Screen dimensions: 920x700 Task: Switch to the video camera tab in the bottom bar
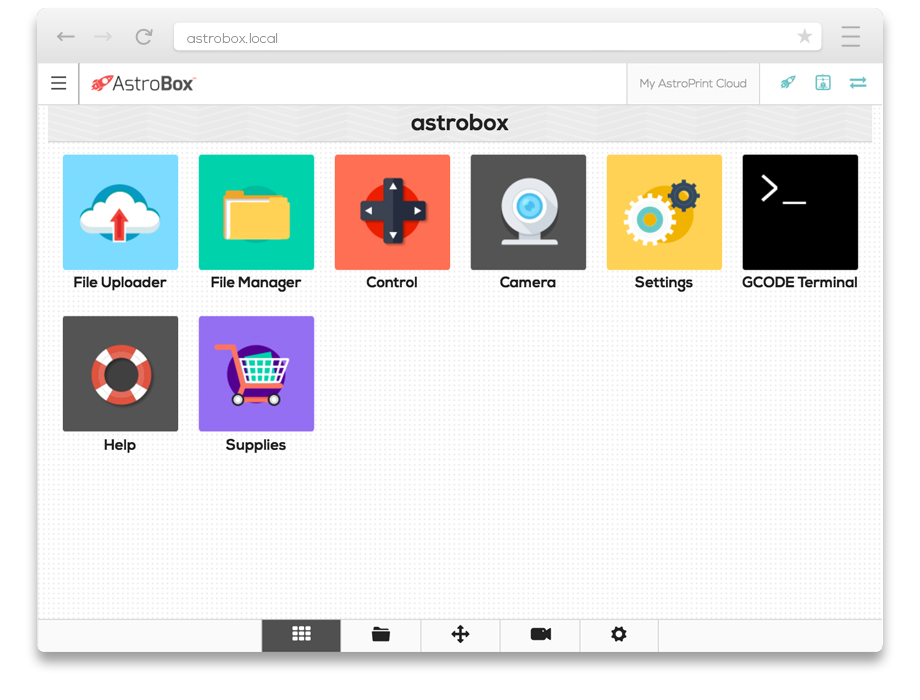tap(540, 635)
